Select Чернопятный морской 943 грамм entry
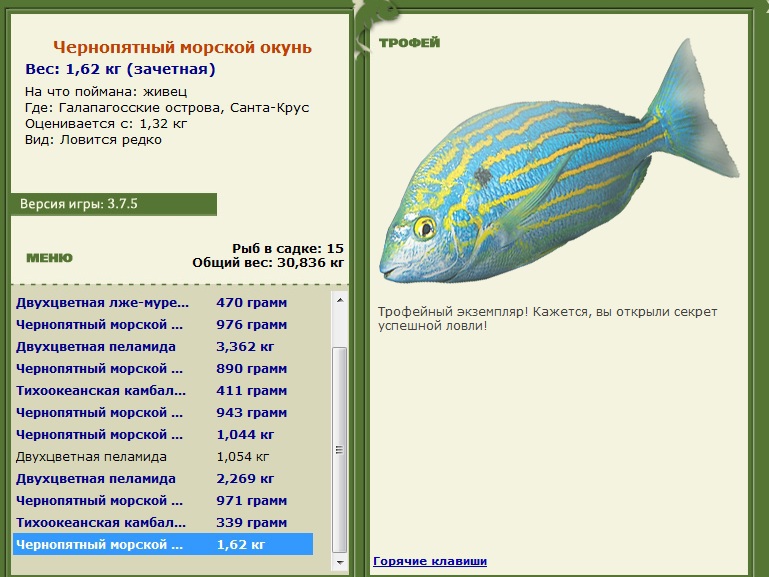Viewport: 769px width, 577px height. [x=162, y=413]
